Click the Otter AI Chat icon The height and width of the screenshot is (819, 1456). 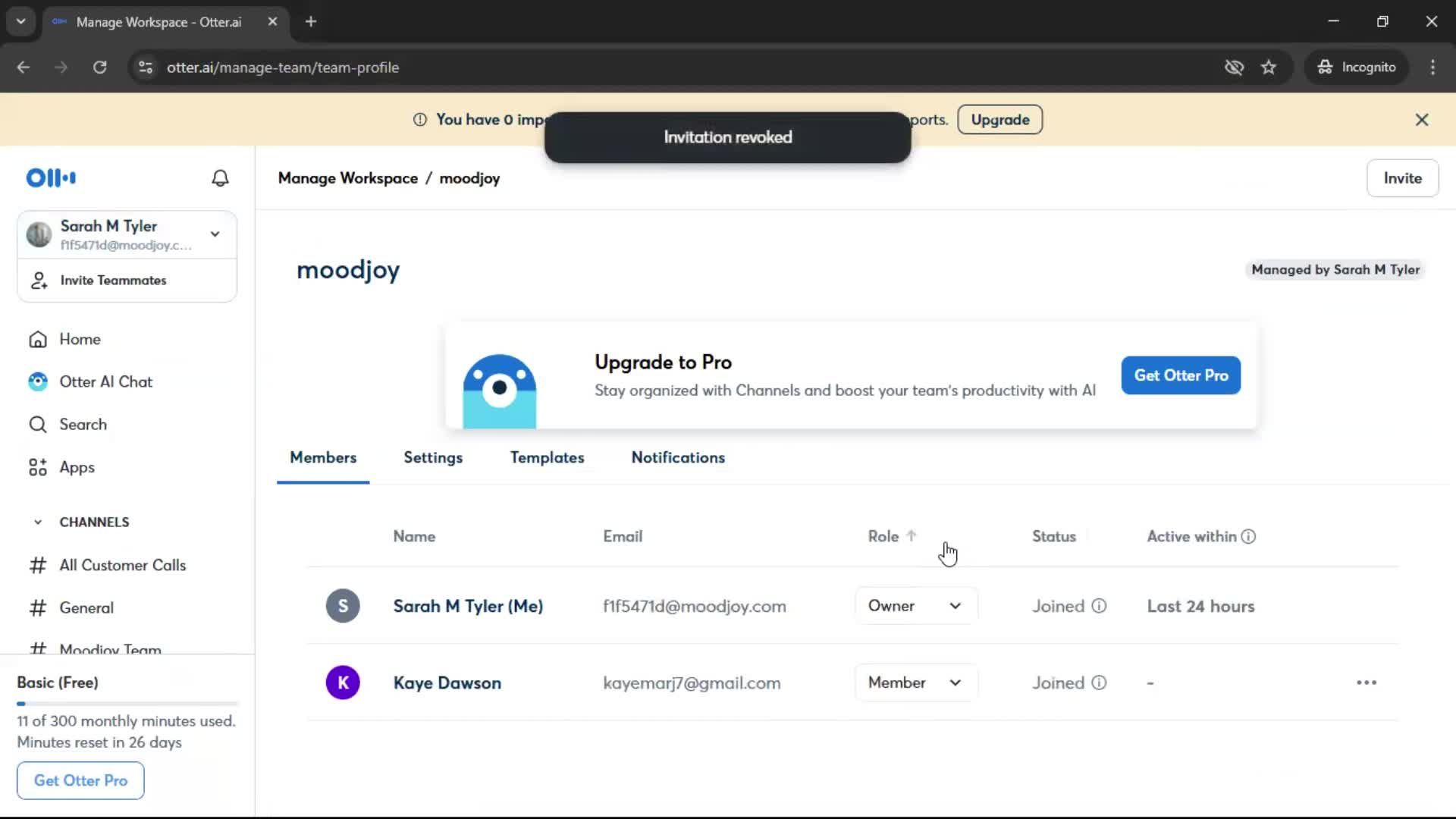(x=38, y=382)
